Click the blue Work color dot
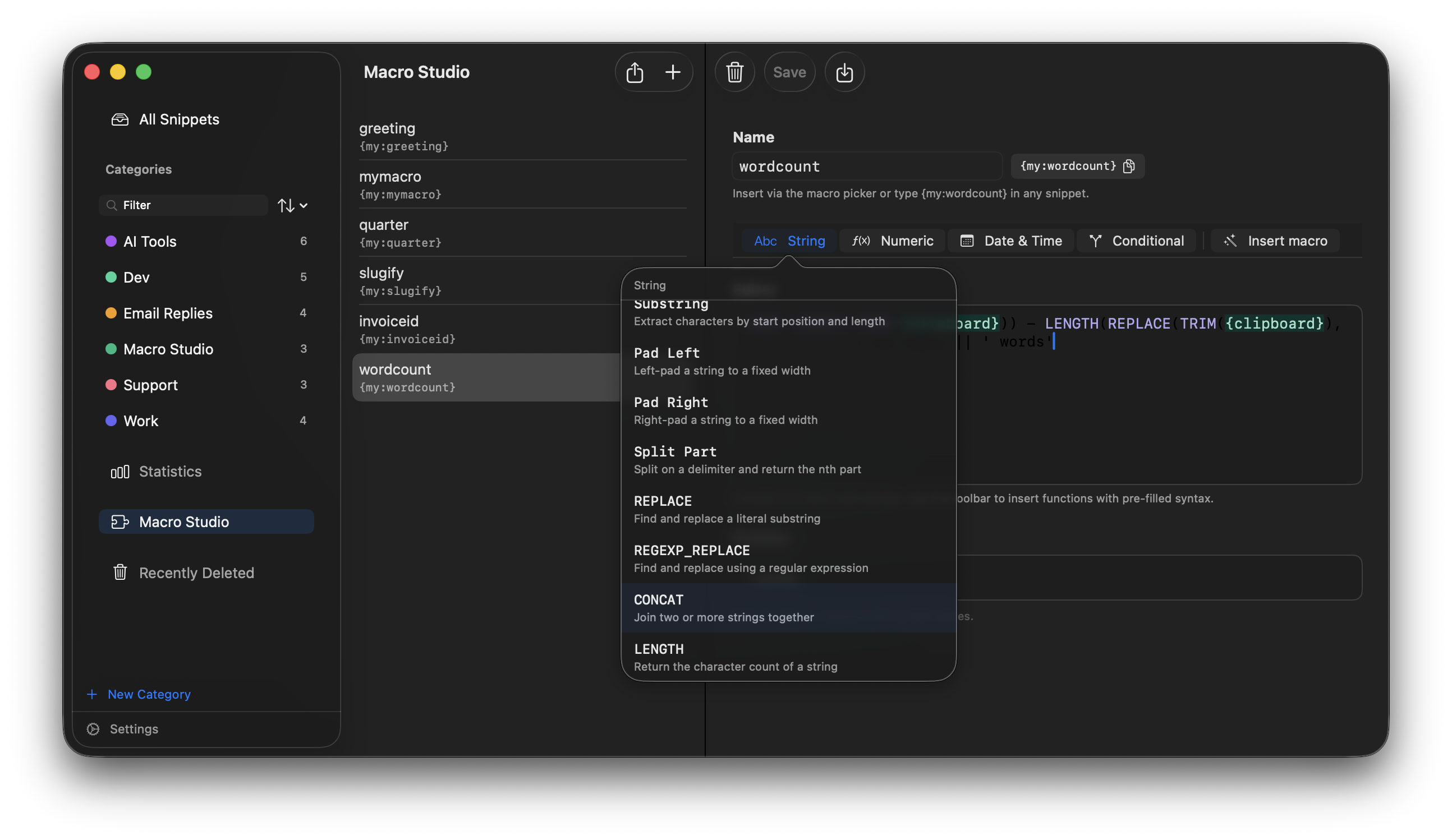Image resolution: width=1452 pixels, height=840 pixels. click(x=111, y=421)
